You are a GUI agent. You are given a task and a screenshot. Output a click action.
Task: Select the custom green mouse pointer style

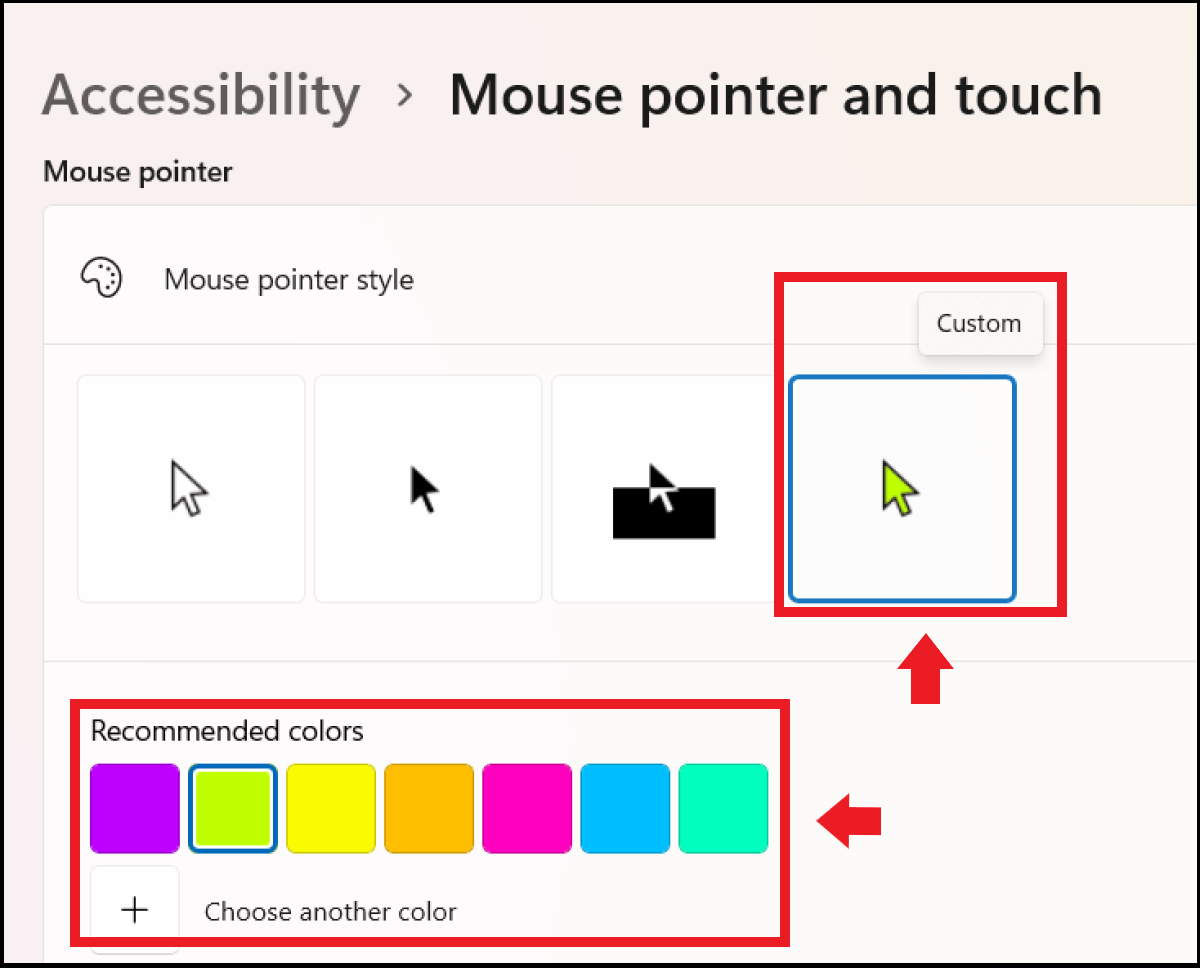point(901,488)
